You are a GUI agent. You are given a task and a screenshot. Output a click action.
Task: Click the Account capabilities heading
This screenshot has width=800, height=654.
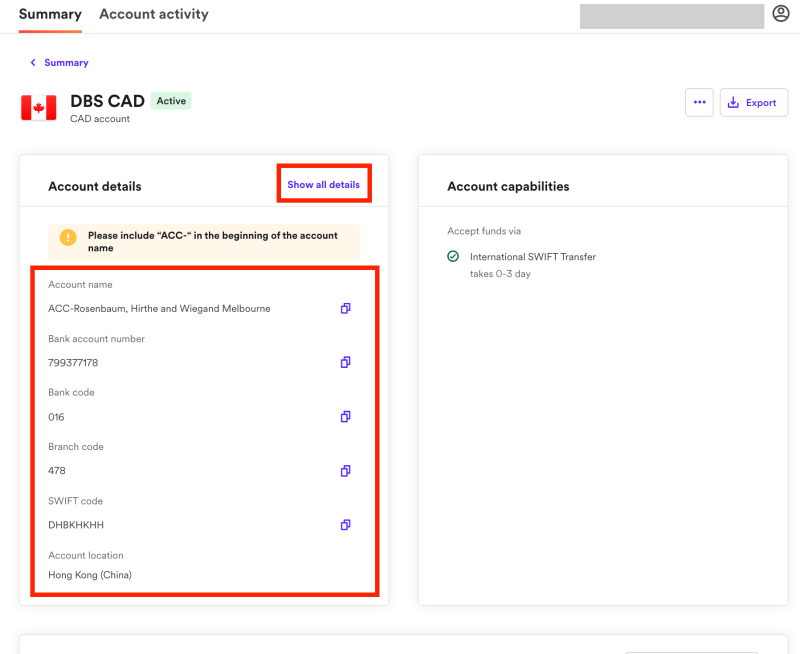point(508,187)
